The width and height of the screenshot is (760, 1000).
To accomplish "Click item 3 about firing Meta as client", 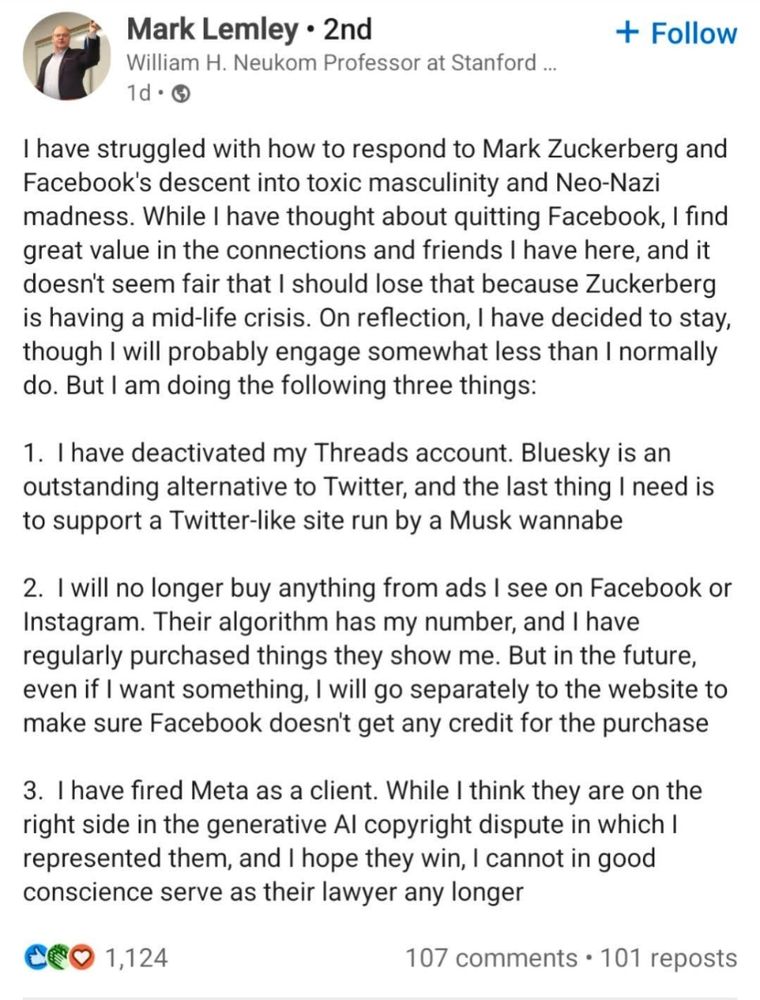I will click(362, 841).
